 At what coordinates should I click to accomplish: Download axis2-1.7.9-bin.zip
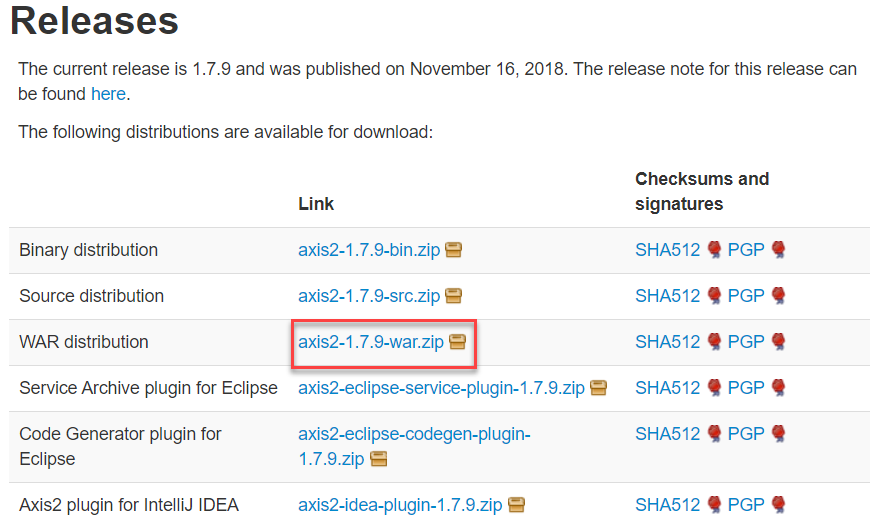[369, 250]
